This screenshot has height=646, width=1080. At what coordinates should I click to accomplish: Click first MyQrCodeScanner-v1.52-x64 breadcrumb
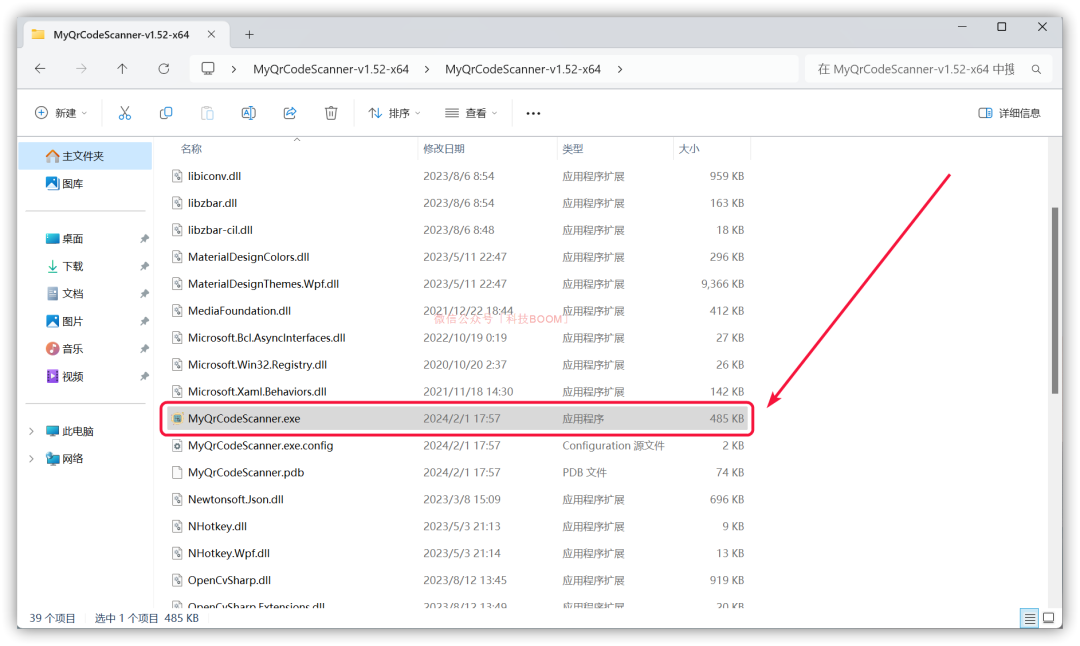[x=331, y=70]
